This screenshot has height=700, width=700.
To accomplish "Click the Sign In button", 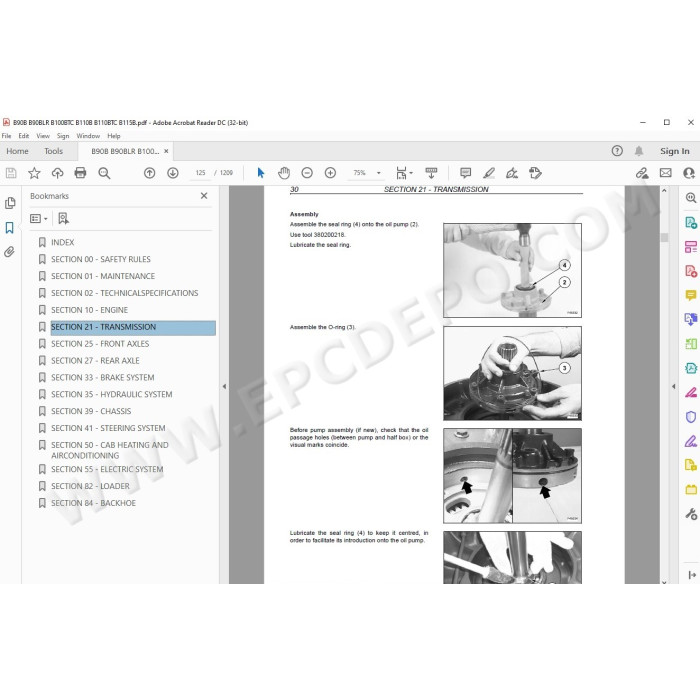I will pyautogui.click(x=675, y=151).
